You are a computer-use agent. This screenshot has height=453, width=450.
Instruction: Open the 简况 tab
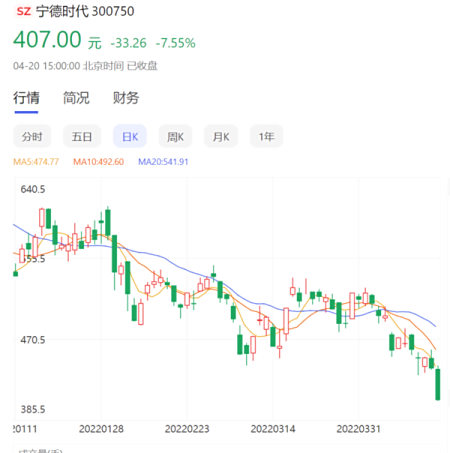[76, 98]
